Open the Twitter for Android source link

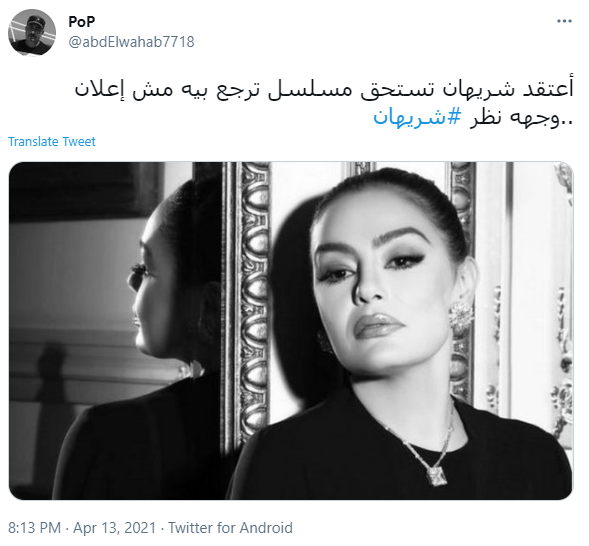pos(230,528)
